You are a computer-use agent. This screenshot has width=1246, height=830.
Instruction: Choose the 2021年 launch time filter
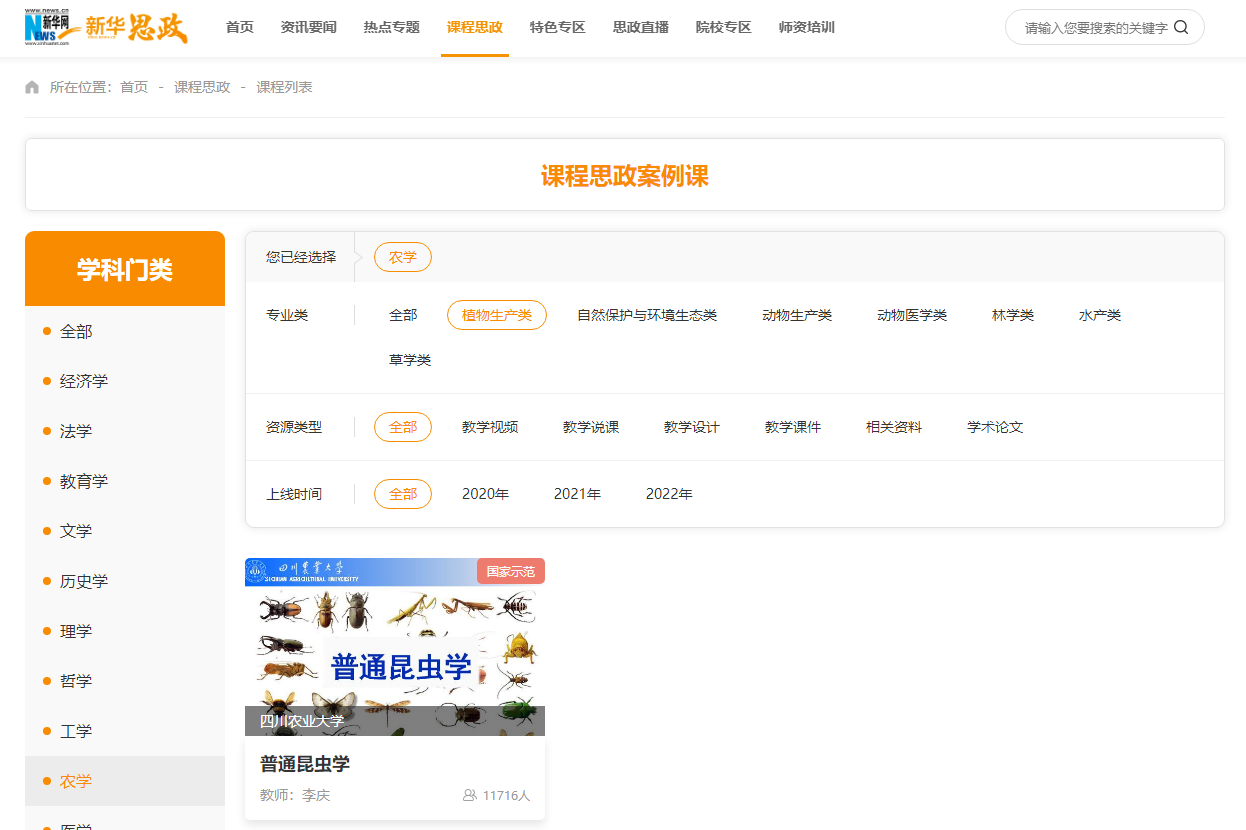577,494
